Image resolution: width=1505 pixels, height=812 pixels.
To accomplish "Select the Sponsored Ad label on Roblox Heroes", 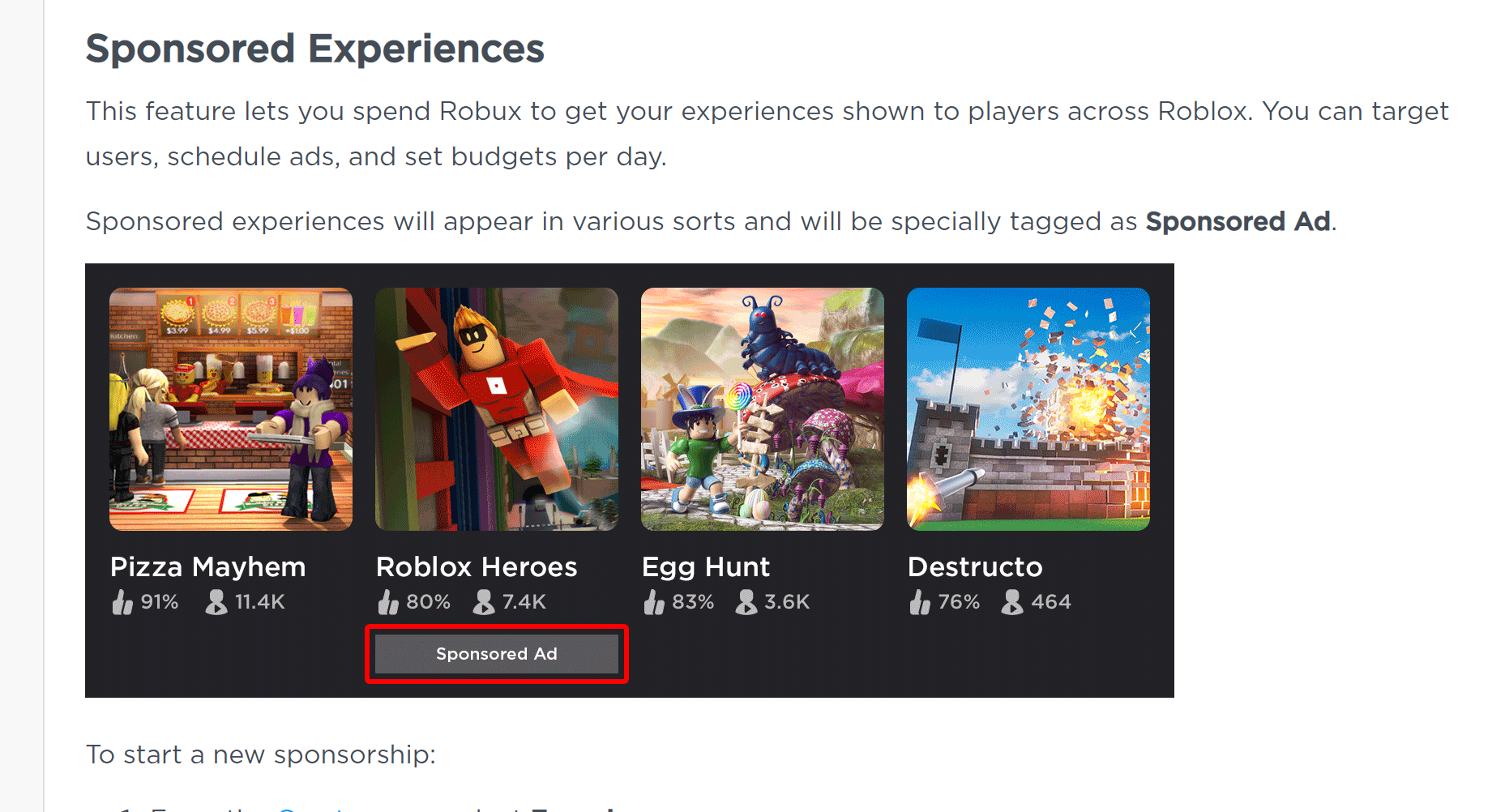I will tap(496, 654).
